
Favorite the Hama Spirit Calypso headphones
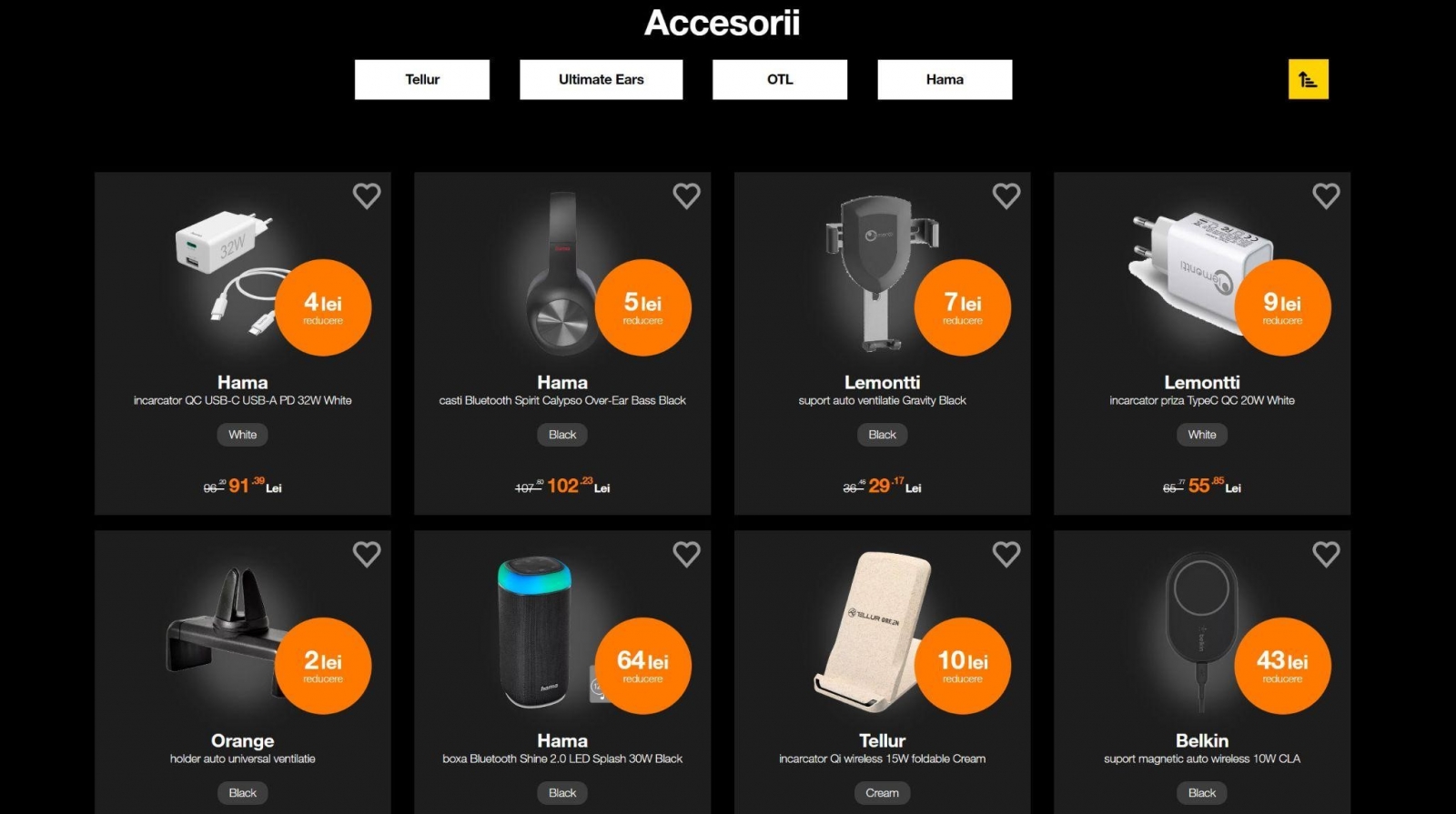[686, 196]
